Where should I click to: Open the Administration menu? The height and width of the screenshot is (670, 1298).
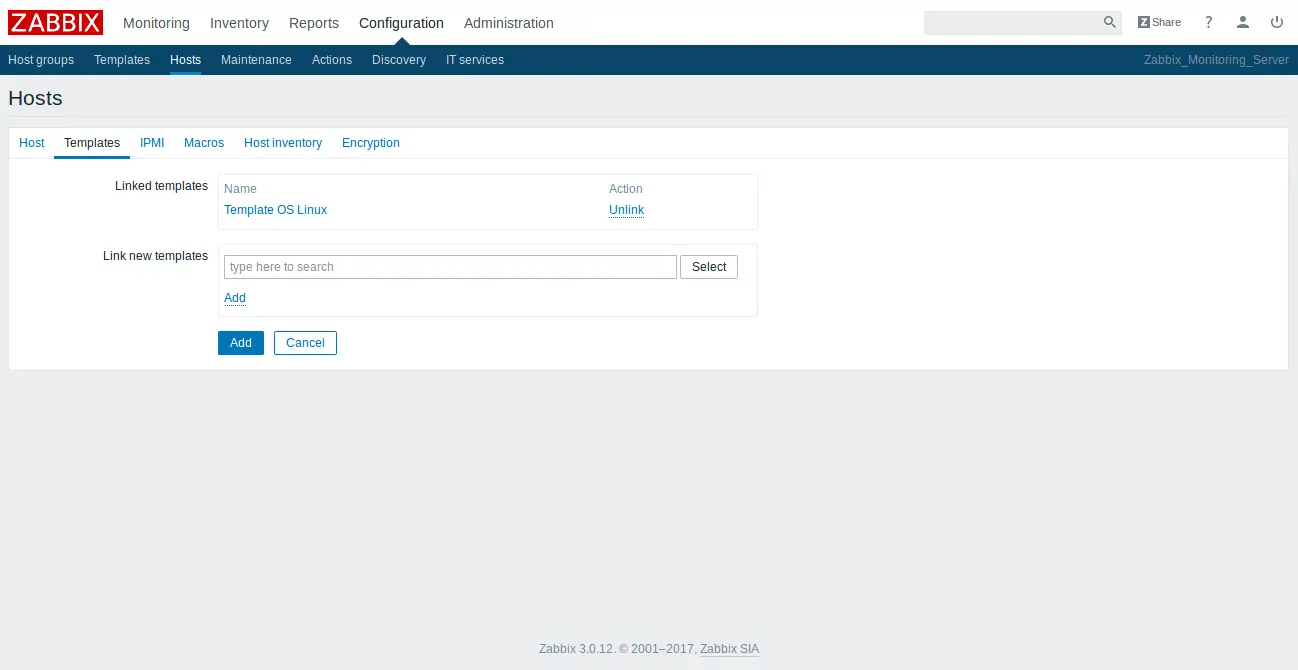[509, 23]
